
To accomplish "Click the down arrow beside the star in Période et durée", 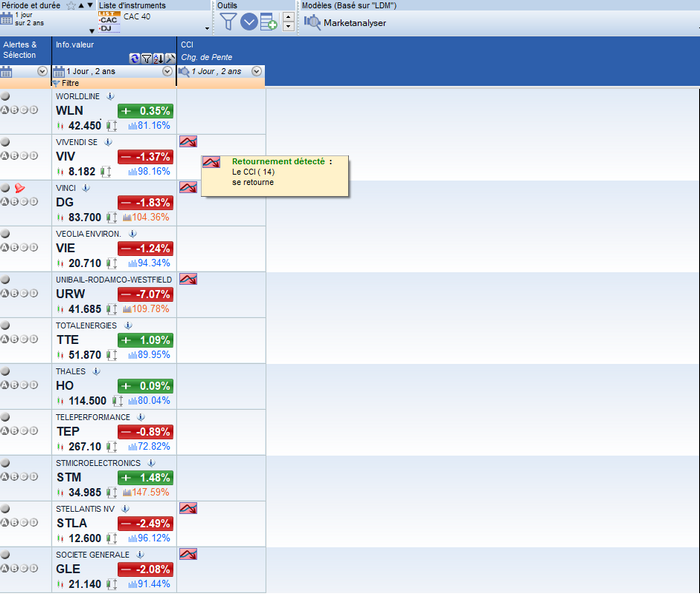I will [x=90, y=5].
